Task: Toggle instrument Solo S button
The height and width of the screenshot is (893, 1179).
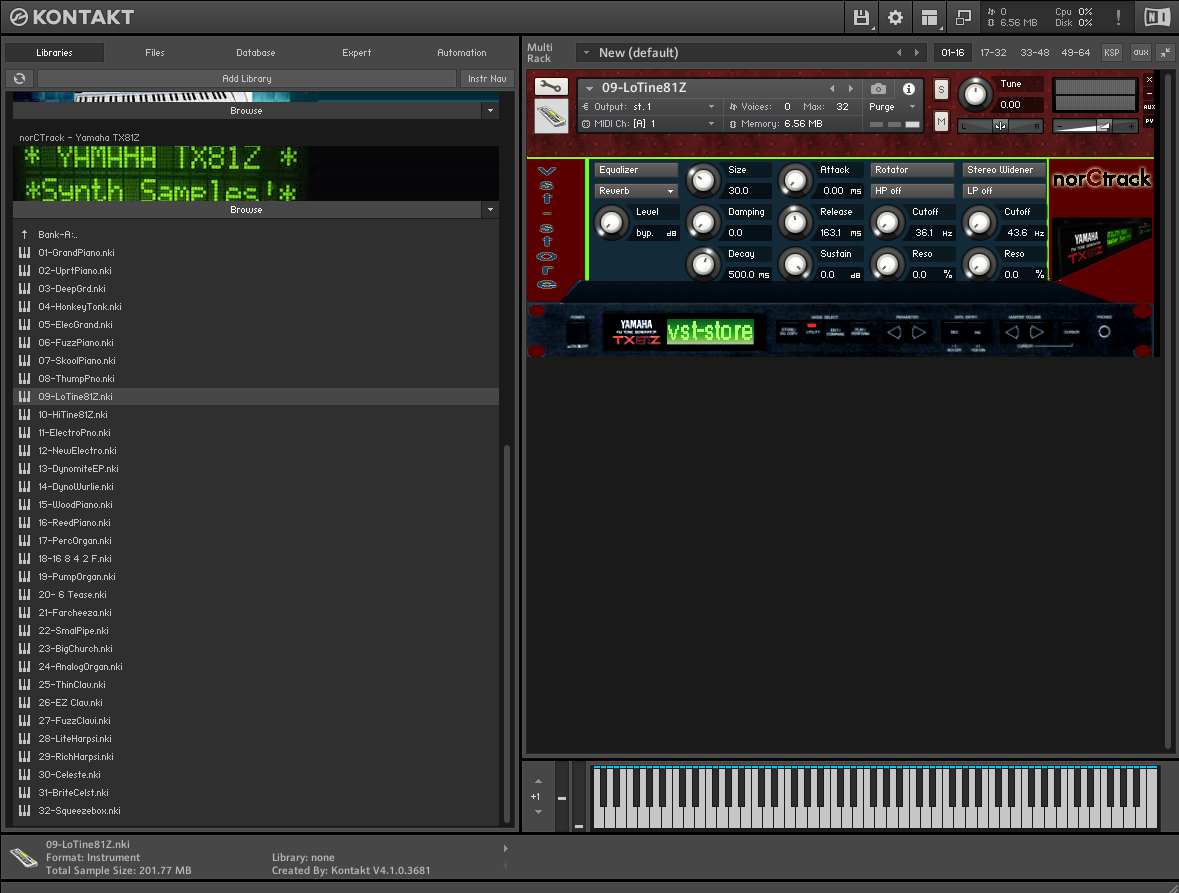Action: (x=941, y=89)
